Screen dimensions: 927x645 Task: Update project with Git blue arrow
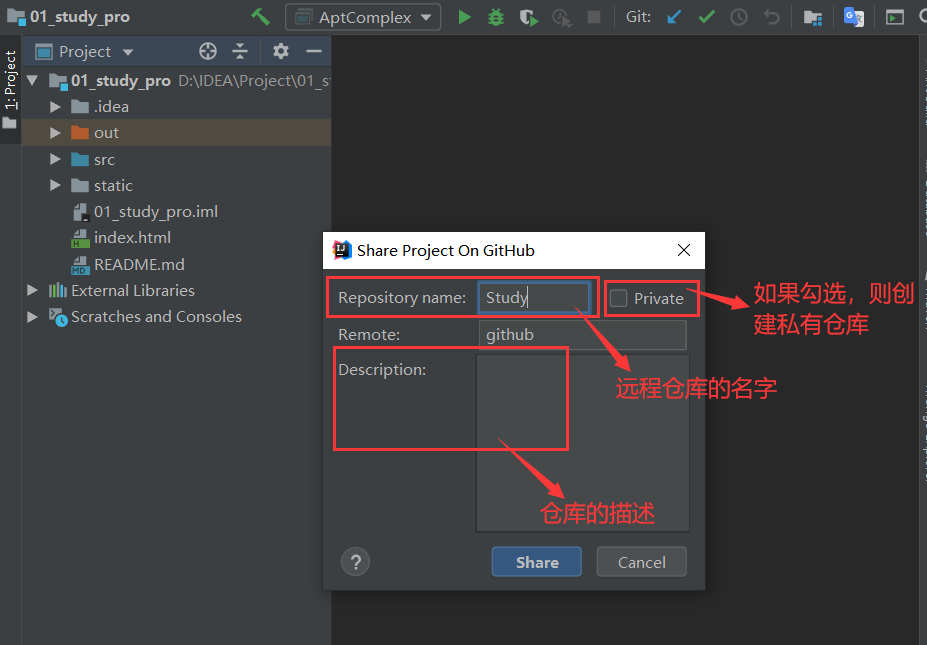coord(674,17)
